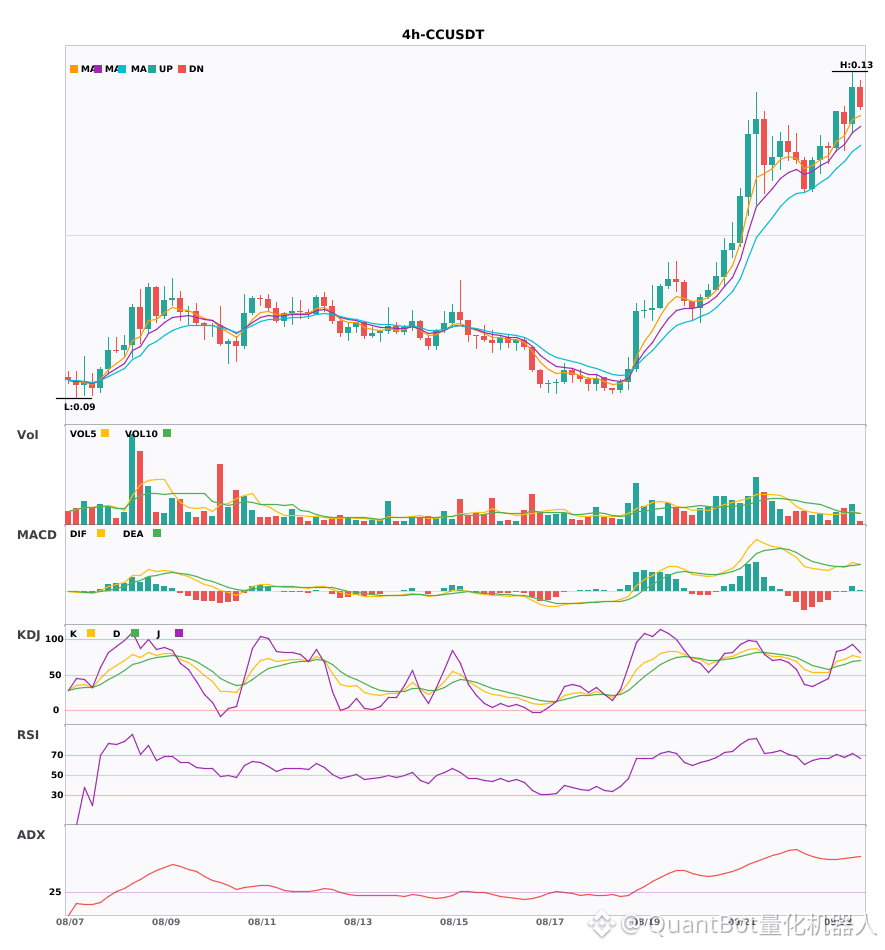Click the green D legend swatch
Viewport: 885px width, 950px height.
pos(135,633)
